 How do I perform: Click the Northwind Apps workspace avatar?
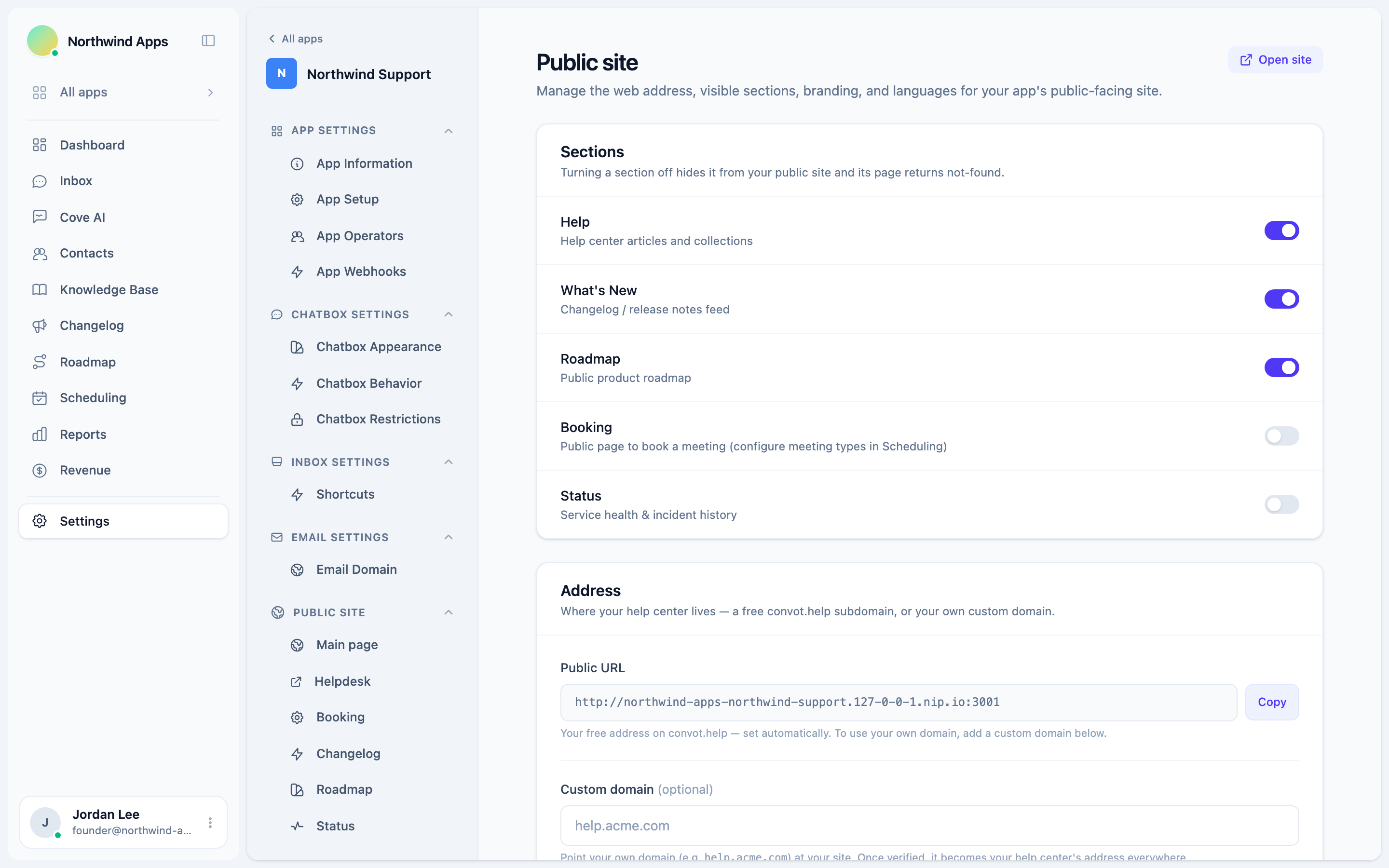tap(42, 41)
